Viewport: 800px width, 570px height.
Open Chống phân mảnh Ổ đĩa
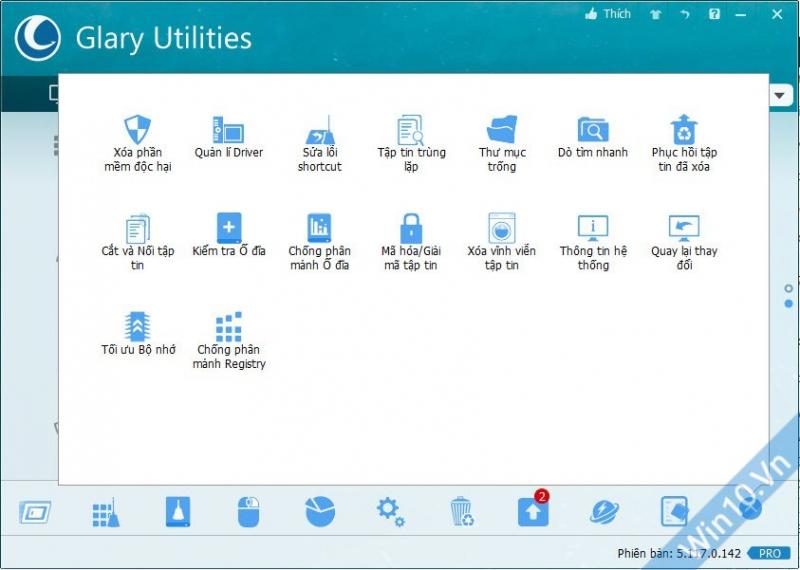[320, 242]
